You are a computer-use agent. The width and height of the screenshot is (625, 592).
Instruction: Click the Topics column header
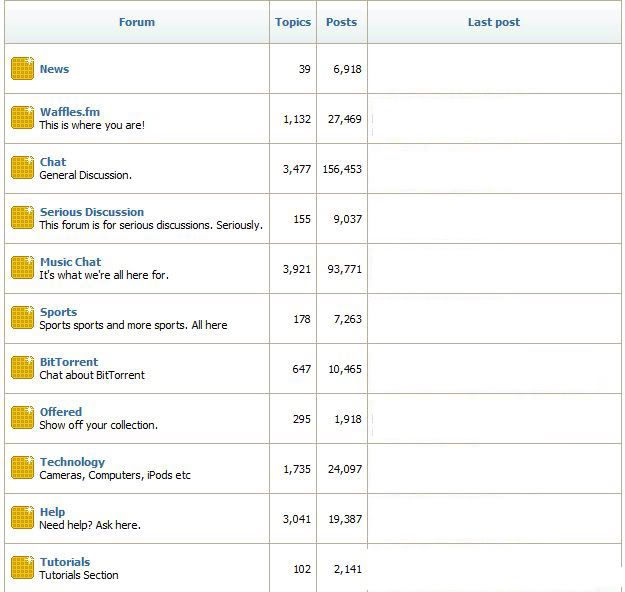pos(293,22)
